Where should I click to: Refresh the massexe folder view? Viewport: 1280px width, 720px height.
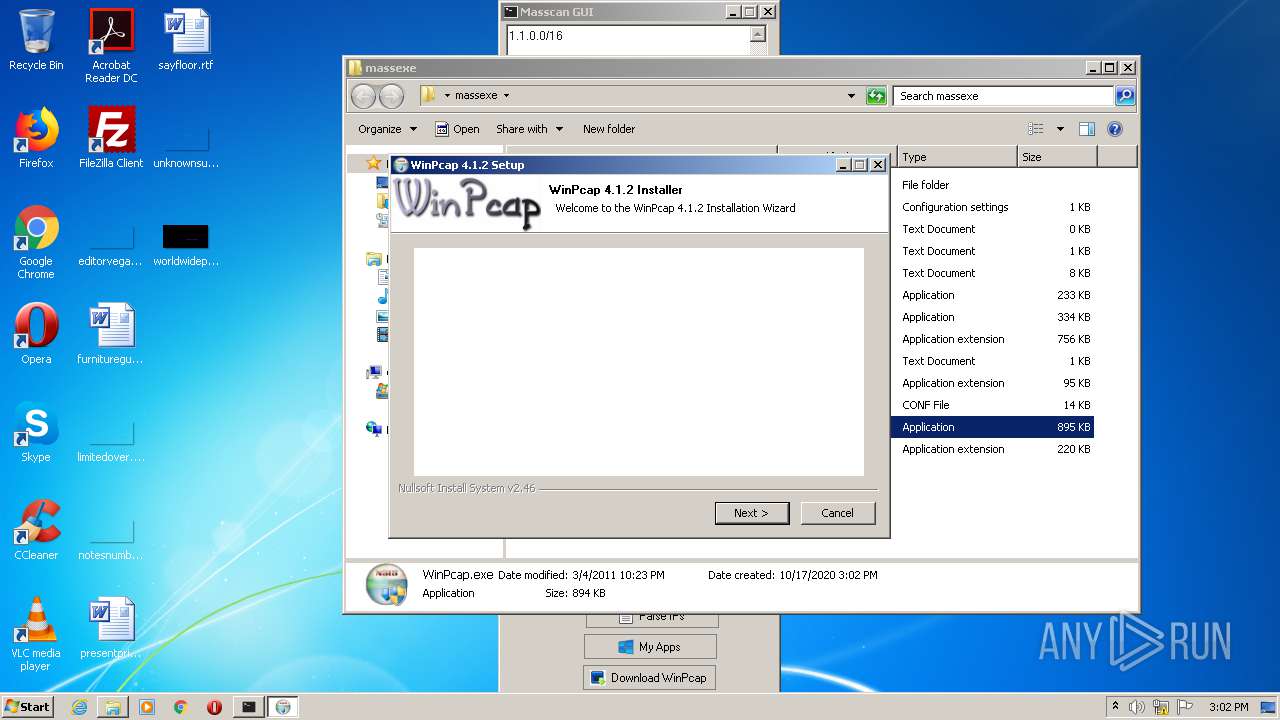click(876, 96)
